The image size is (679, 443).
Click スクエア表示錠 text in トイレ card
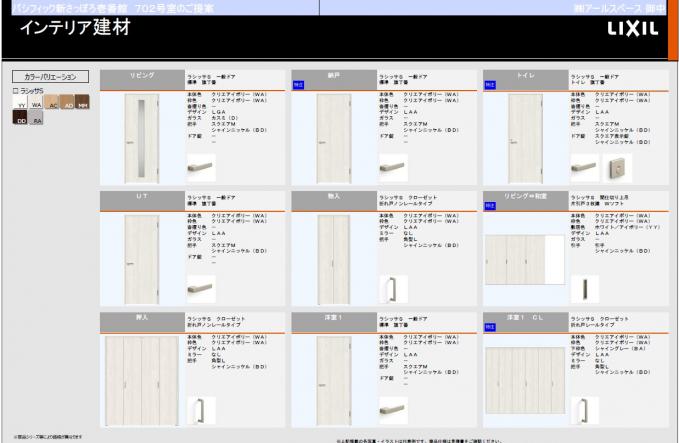point(611,136)
